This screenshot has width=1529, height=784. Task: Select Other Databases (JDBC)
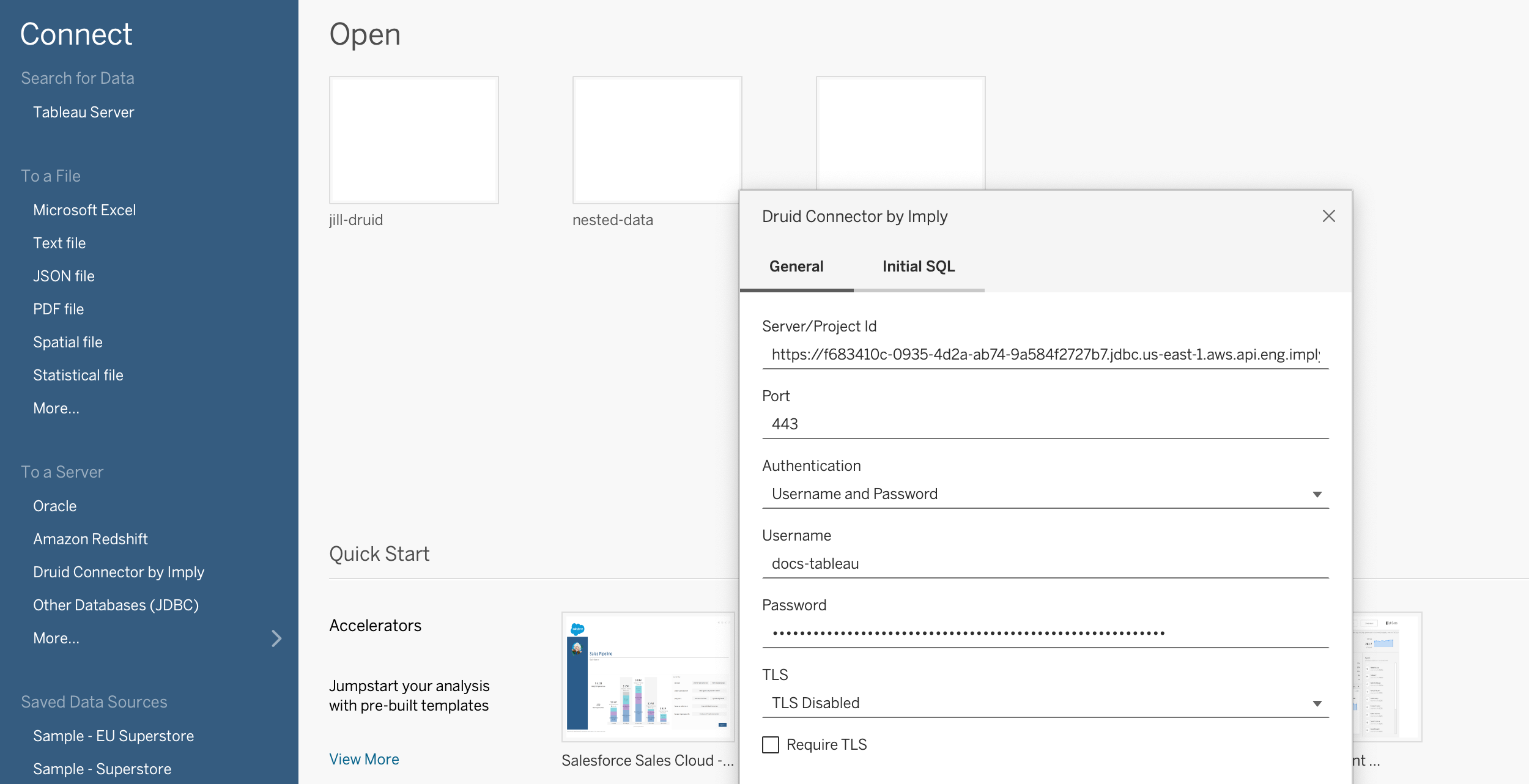116,605
